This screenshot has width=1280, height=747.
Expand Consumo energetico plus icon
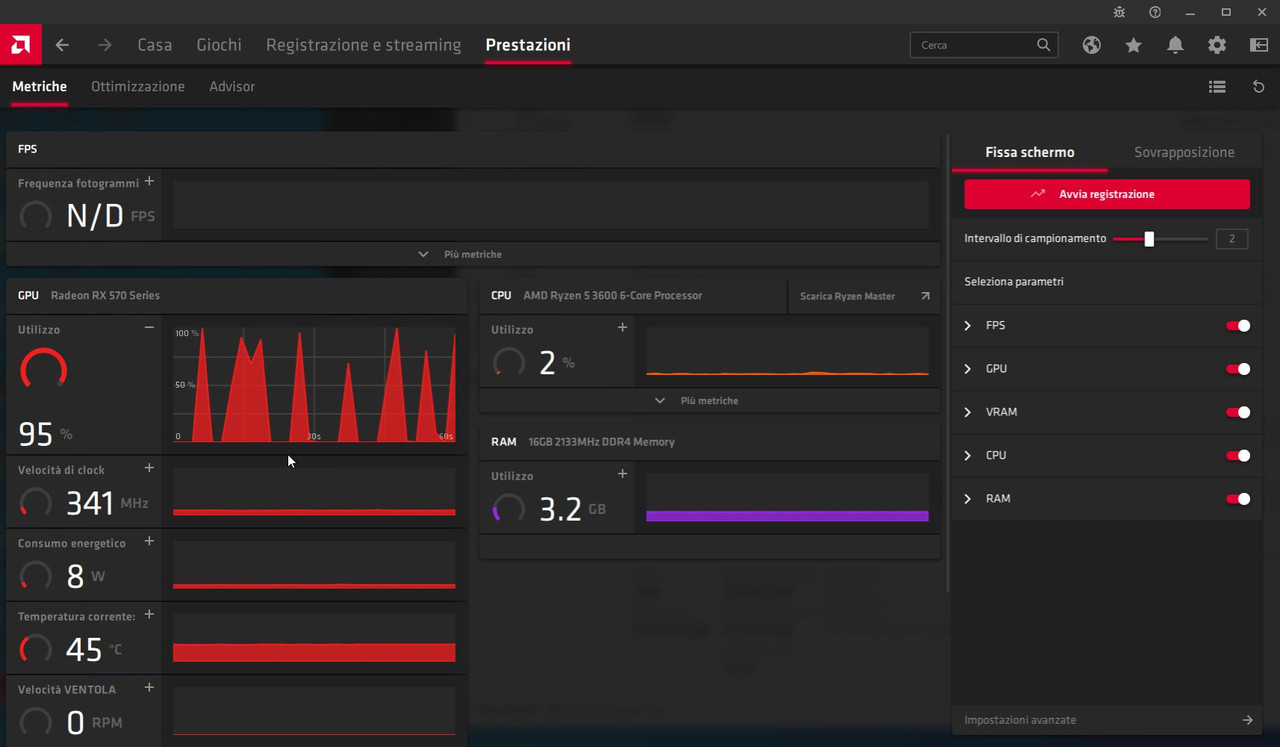149,541
